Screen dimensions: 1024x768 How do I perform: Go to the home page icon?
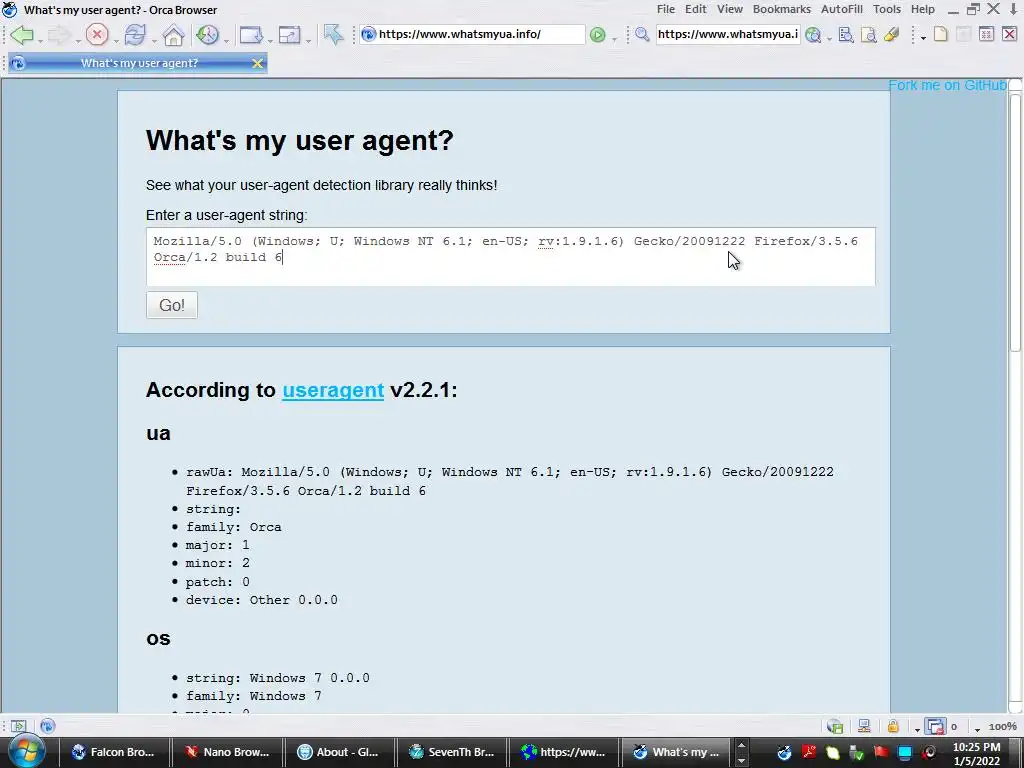[x=173, y=35]
